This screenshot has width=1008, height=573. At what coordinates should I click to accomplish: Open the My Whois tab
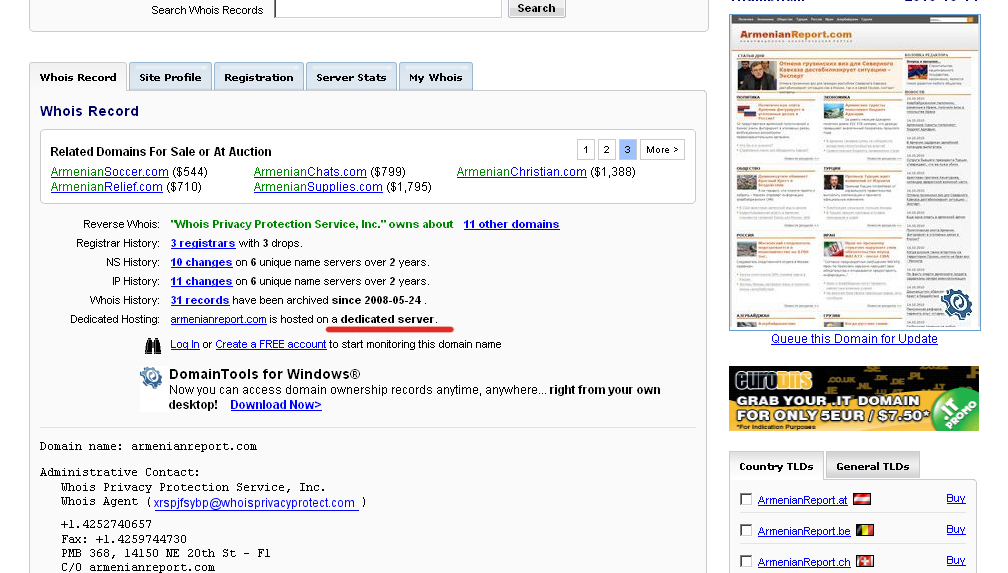[x=436, y=77]
